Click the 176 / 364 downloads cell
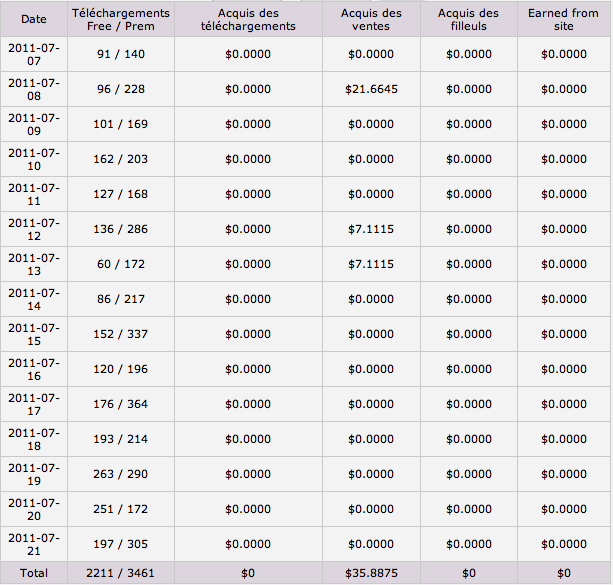Image resolution: width=613 pixels, height=585 pixels. point(121,404)
